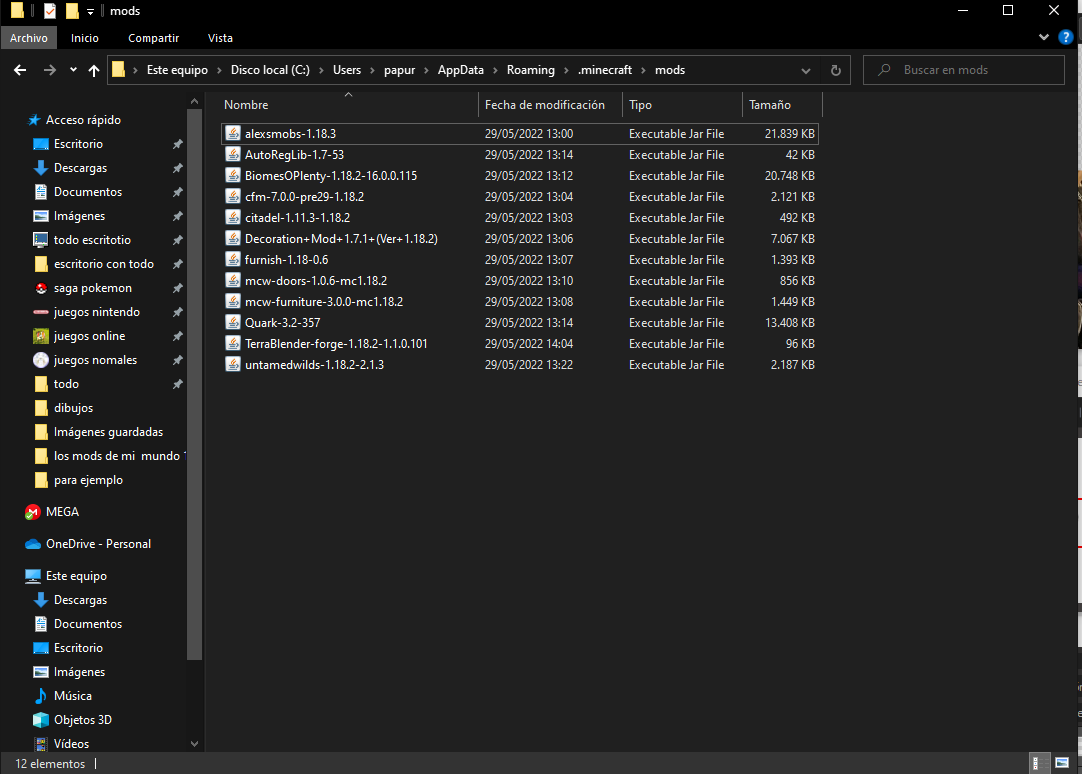Viewport: 1082px width, 774px height.
Task: Open MEGA in navigation pane
Action: click(62, 513)
